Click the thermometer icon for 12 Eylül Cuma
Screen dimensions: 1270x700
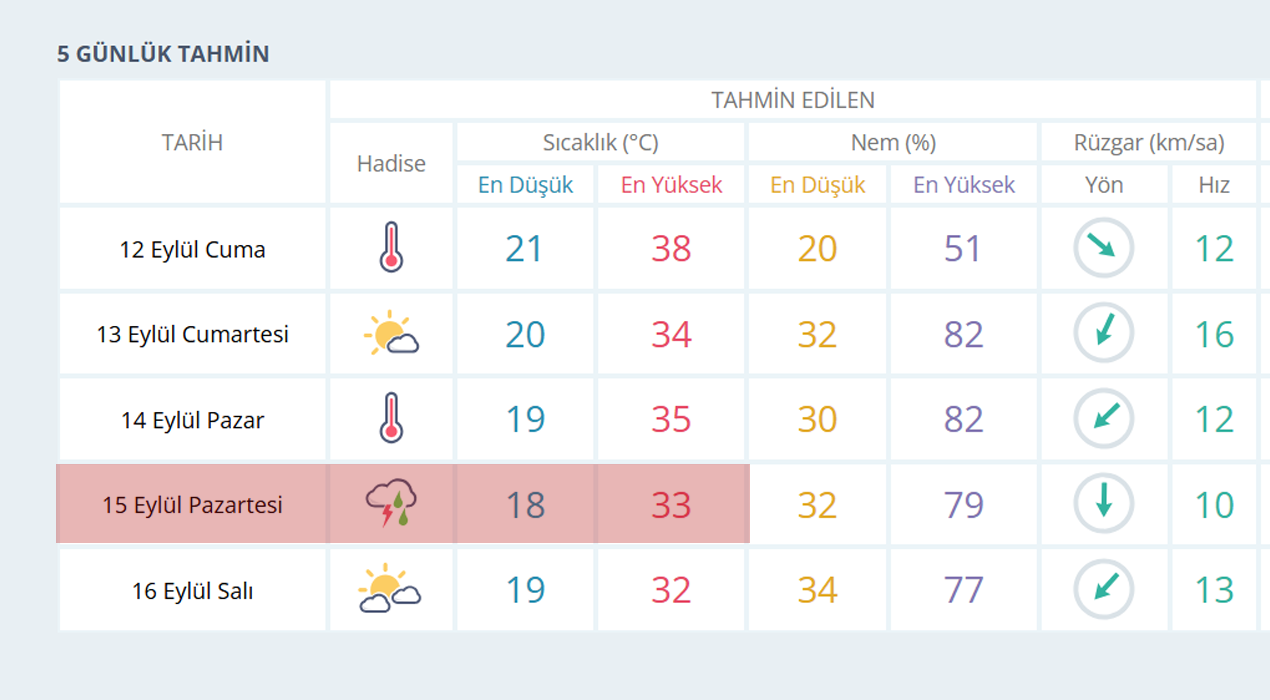click(391, 248)
